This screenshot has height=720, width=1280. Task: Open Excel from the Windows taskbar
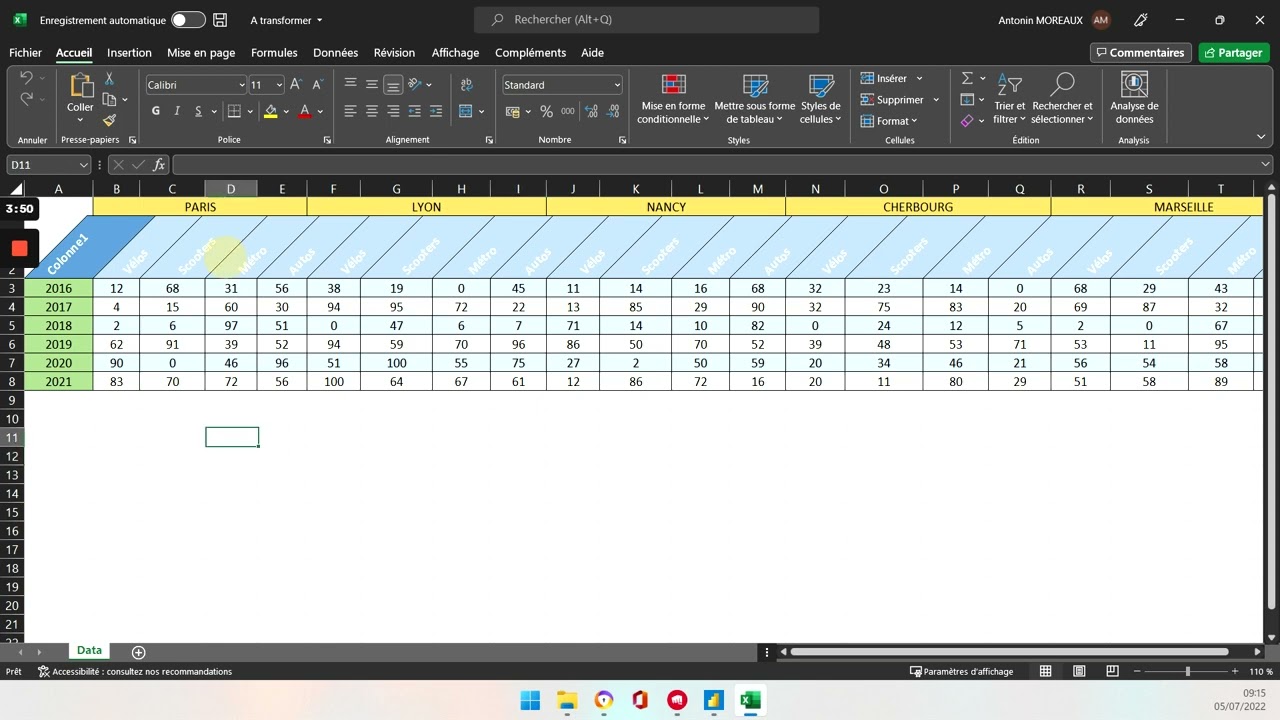749,700
